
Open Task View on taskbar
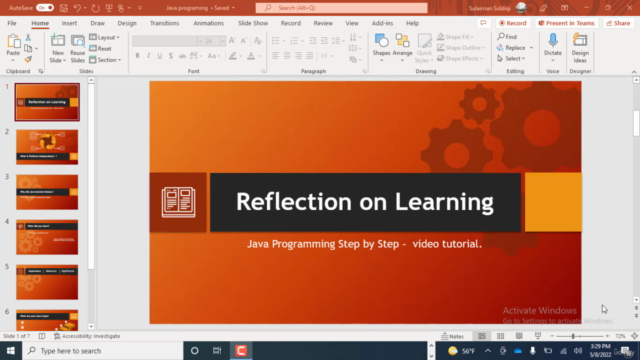tap(217, 351)
